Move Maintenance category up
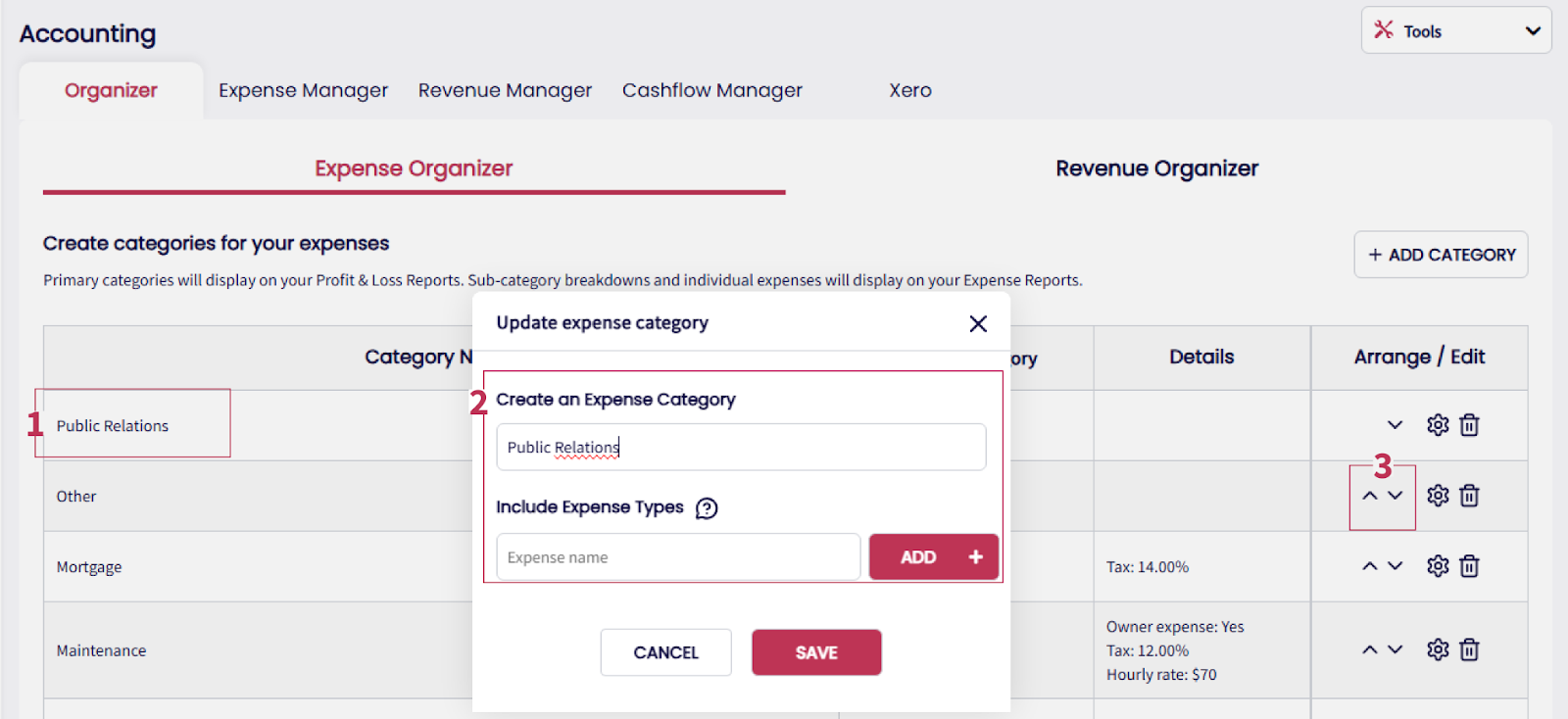The width and height of the screenshot is (1568, 719). (1370, 650)
